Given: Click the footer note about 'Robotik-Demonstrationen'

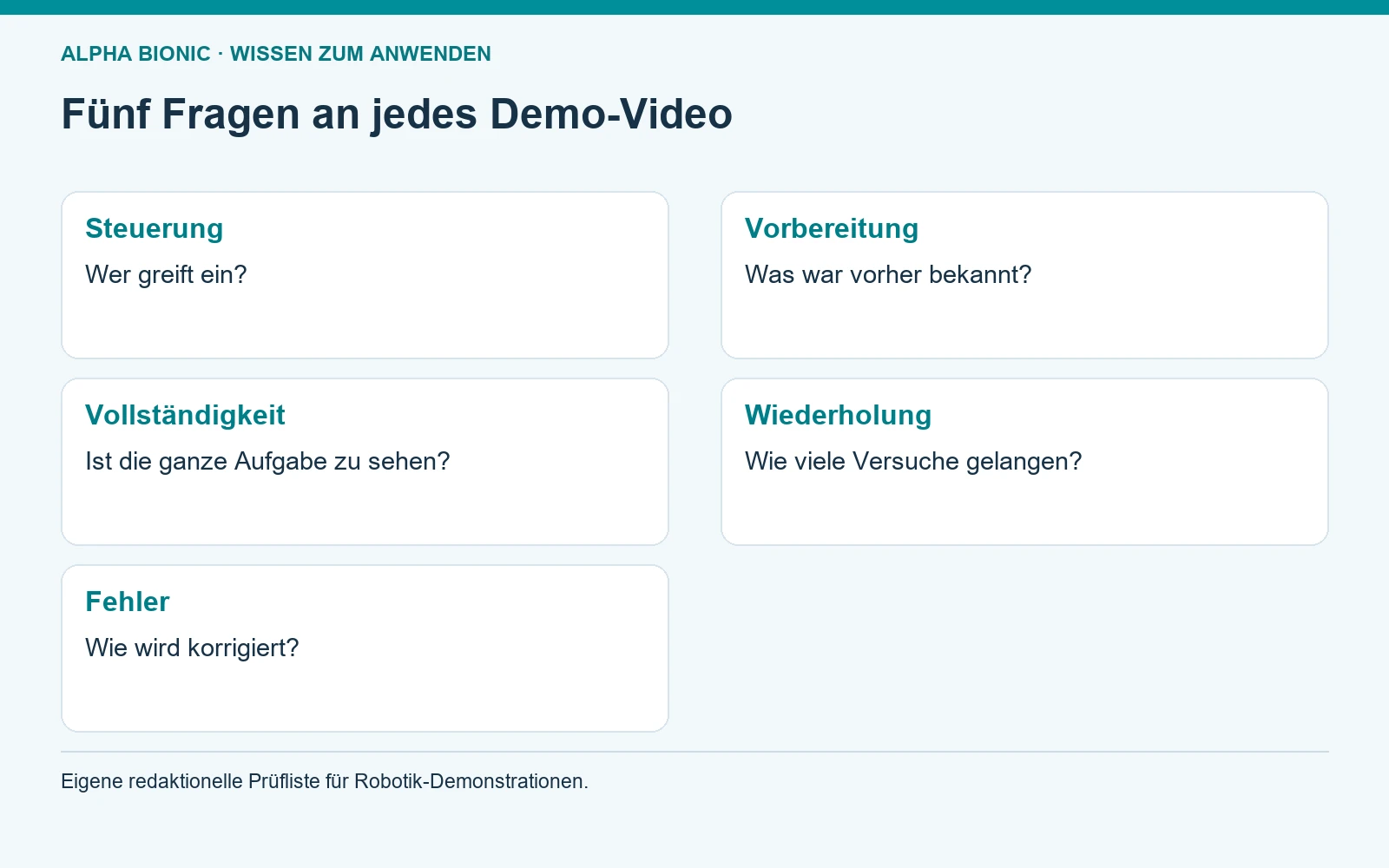Looking at the screenshot, I should [325, 781].
